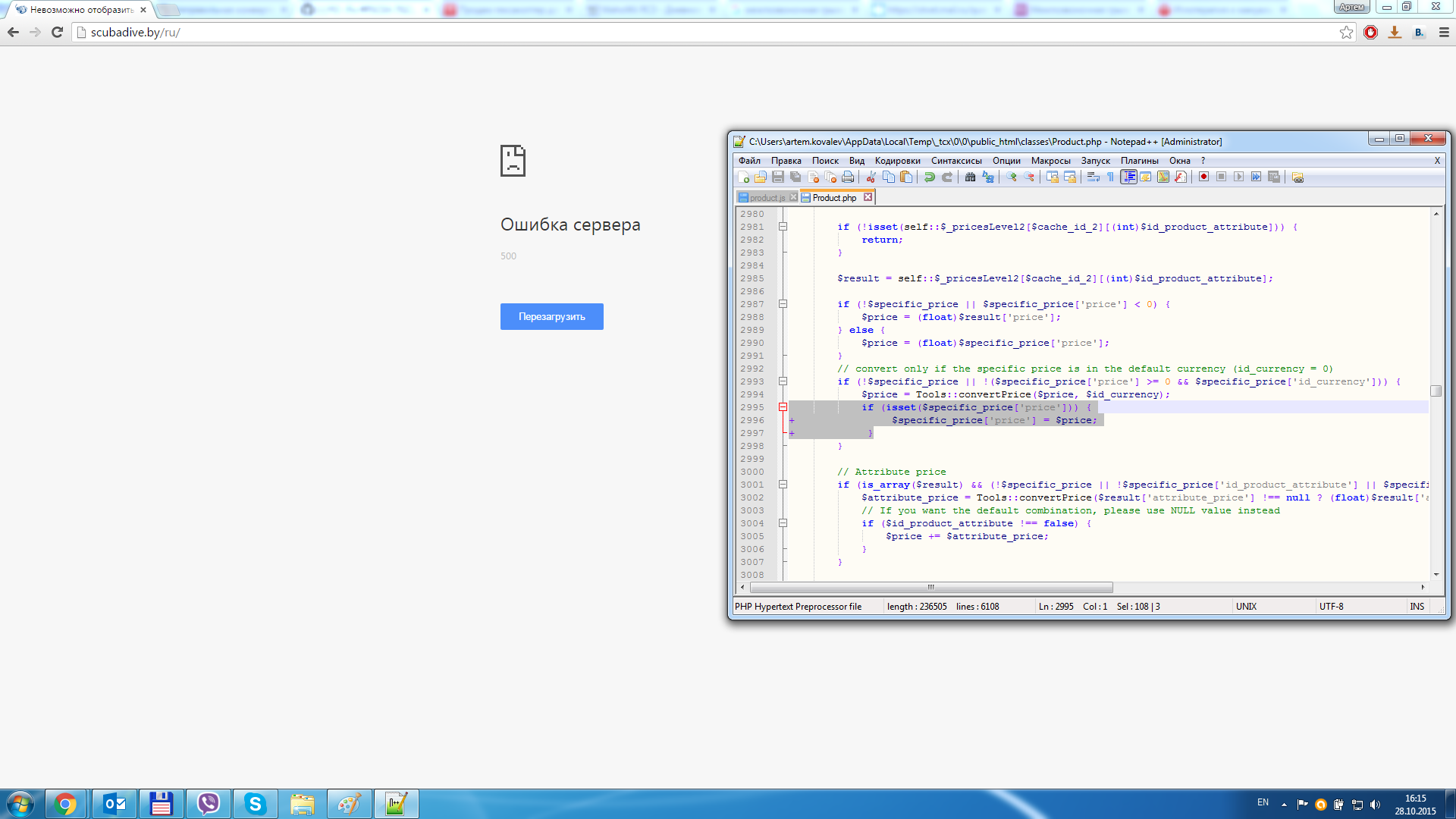Toggle word wrap toolbar button
1456x819 pixels.
[1093, 177]
